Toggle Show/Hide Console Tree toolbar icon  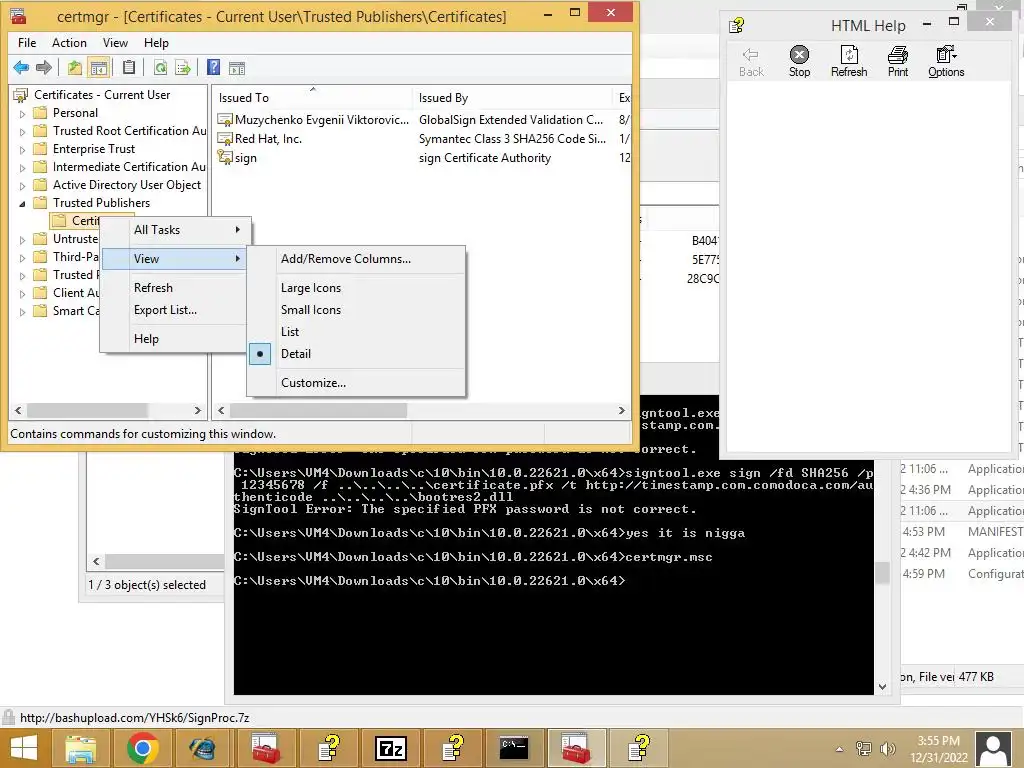99,67
